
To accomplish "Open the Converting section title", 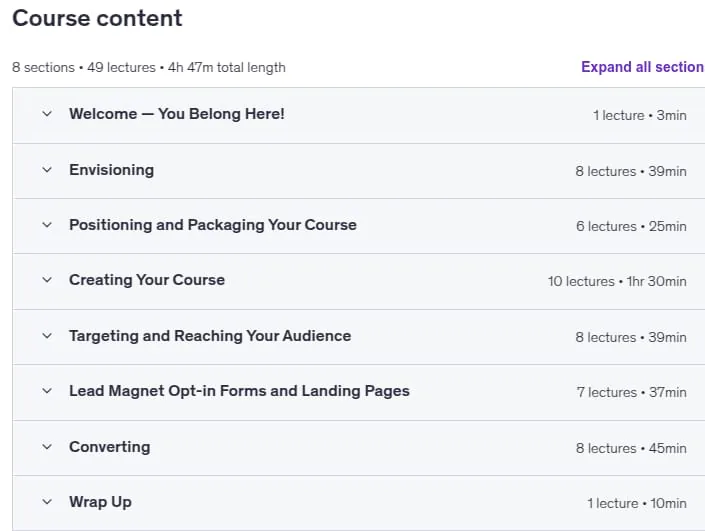I will [110, 447].
